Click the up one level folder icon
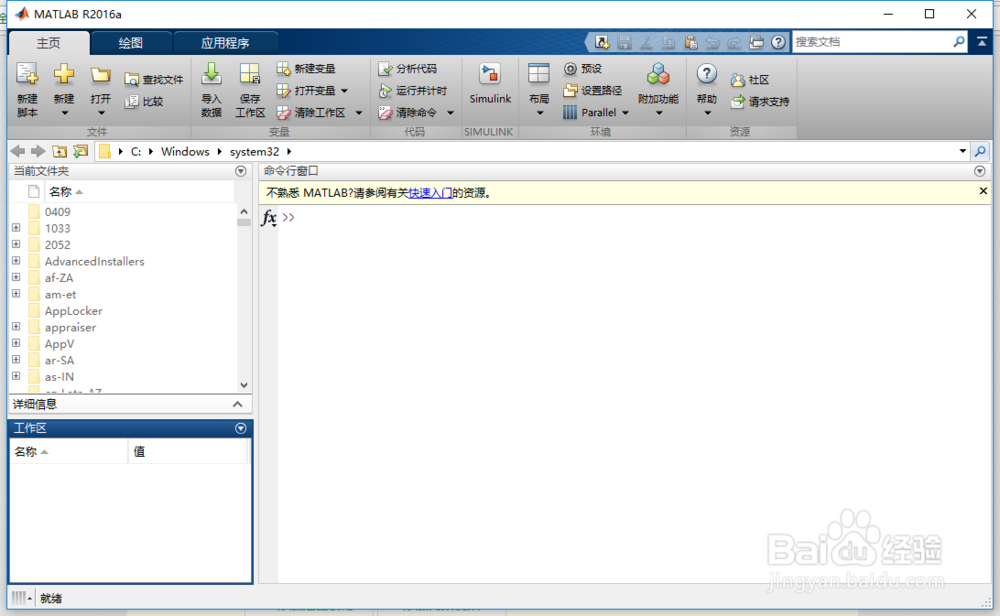This screenshot has width=1000, height=616. coord(59,151)
